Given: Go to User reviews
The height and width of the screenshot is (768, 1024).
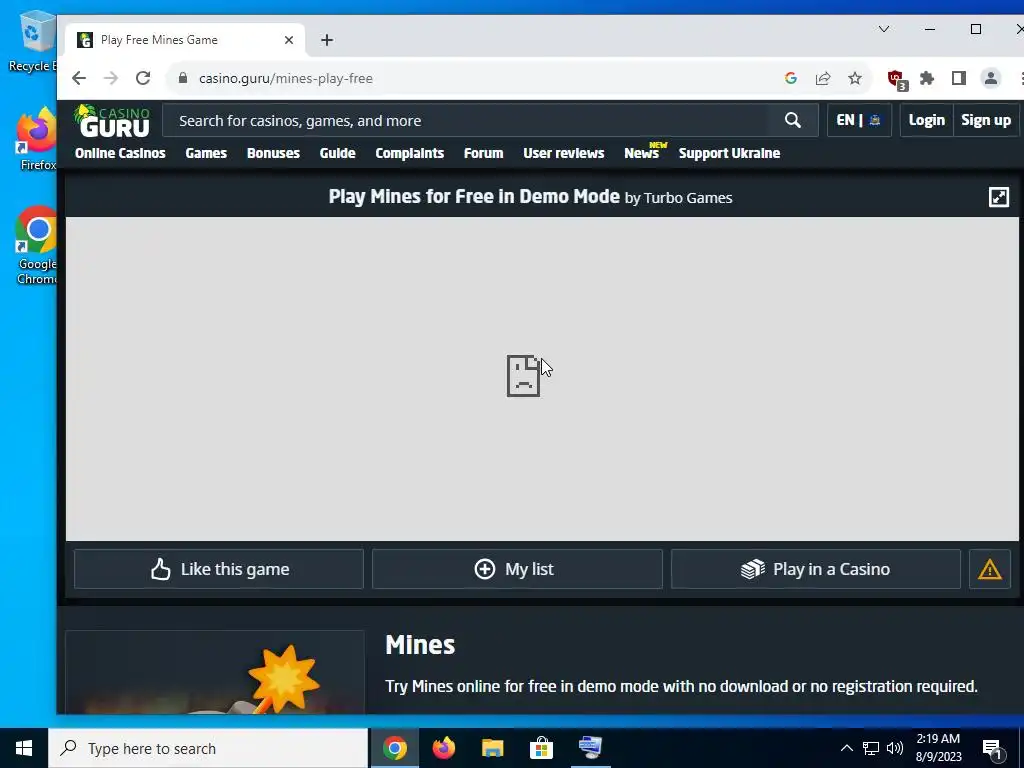Looking at the screenshot, I should click(564, 153).
